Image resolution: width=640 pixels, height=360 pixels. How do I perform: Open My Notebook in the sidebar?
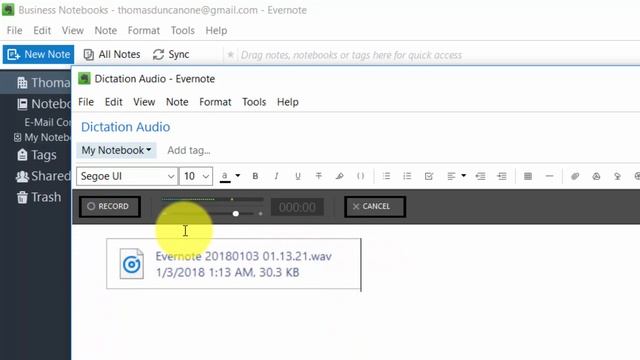(x=42, y=137)
